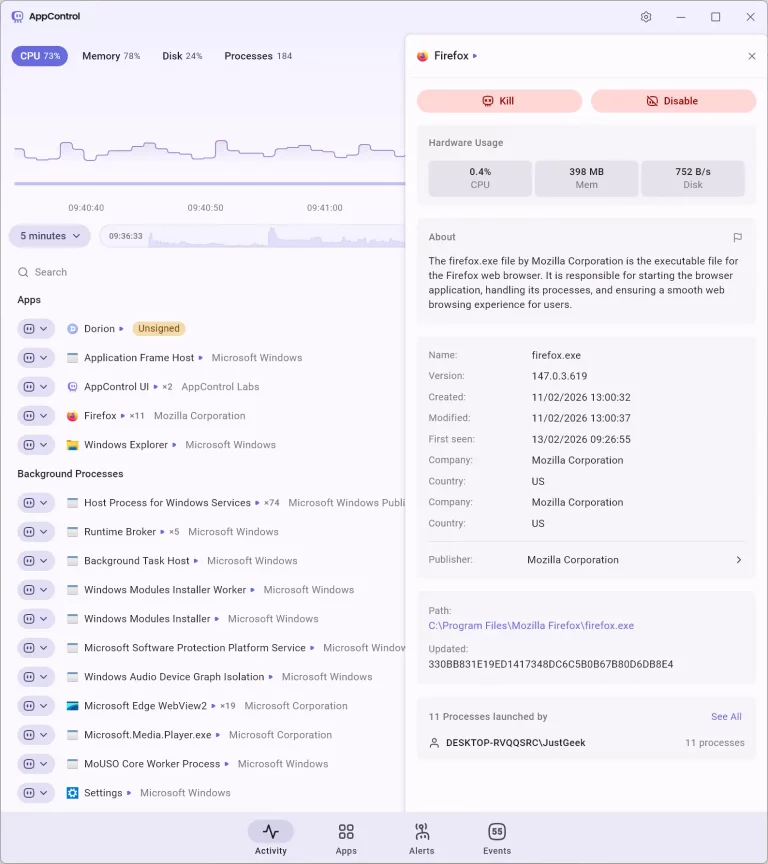Click the Firefox icon in Apps list

[x=72, y=416]
